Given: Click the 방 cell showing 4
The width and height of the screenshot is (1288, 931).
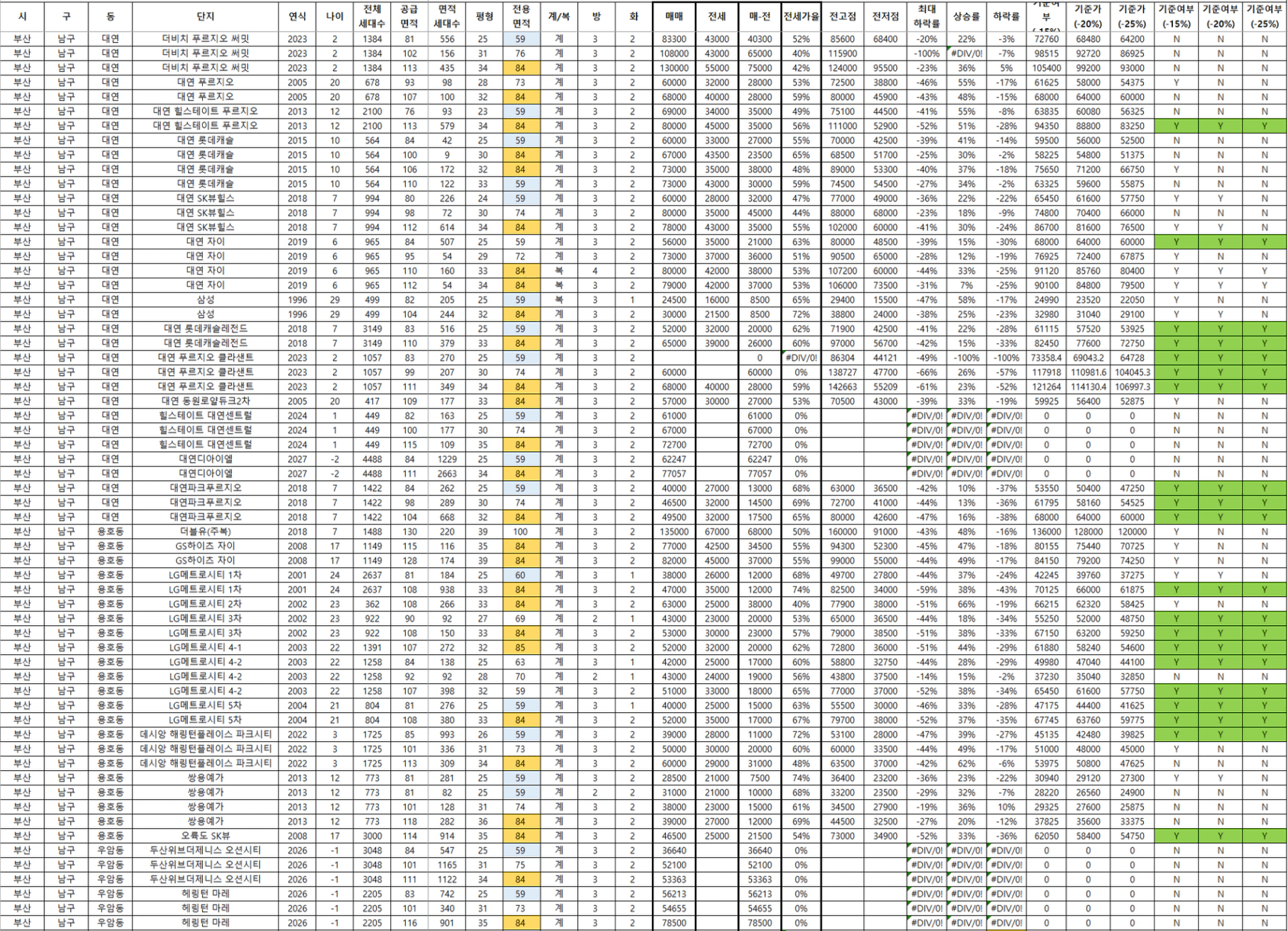Looking at the screenshot, I should tap(596, 271).
